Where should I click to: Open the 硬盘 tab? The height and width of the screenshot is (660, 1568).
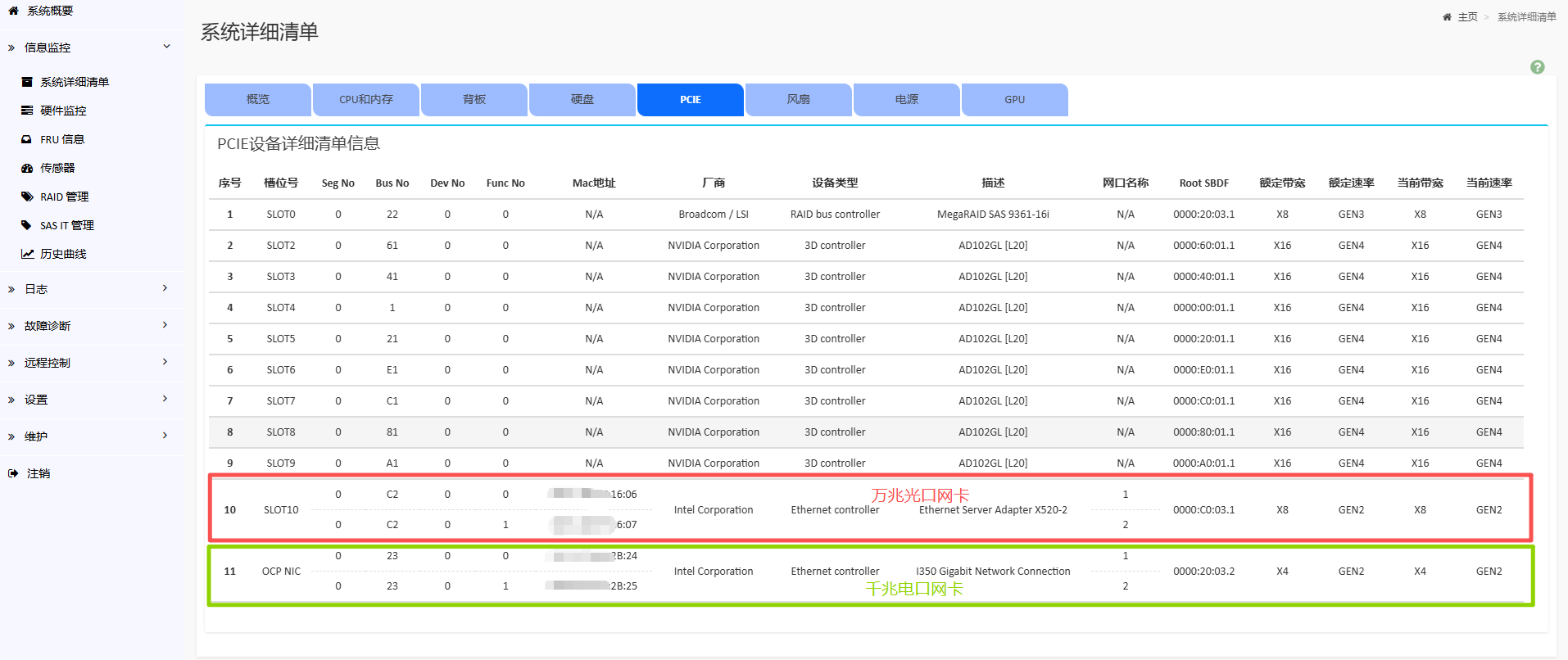tap(582, 100)
